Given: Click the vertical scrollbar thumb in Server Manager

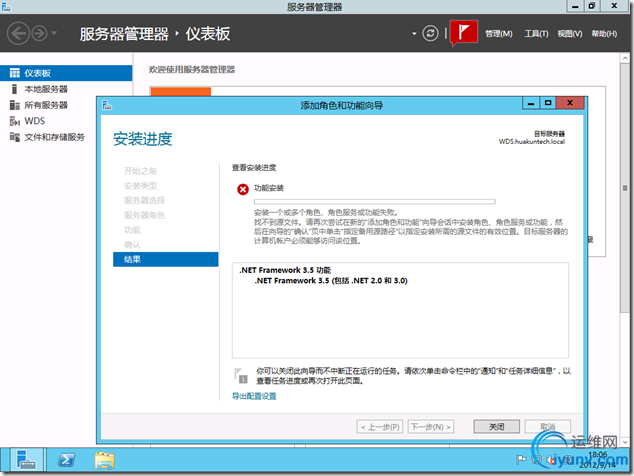Looking at the screenshot, I should tap(625, 188).
